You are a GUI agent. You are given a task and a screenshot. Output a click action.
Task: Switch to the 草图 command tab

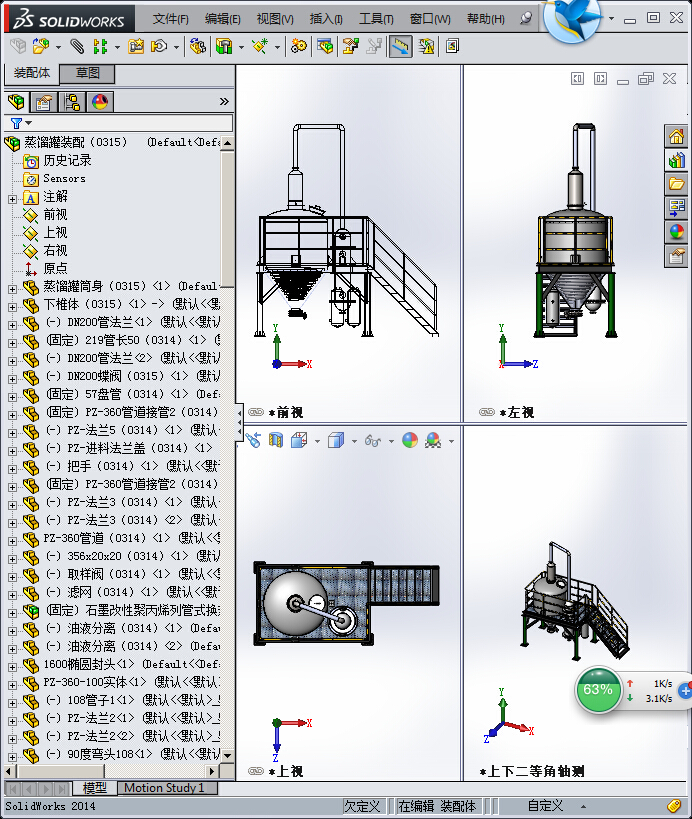click(x=87, y=73)
